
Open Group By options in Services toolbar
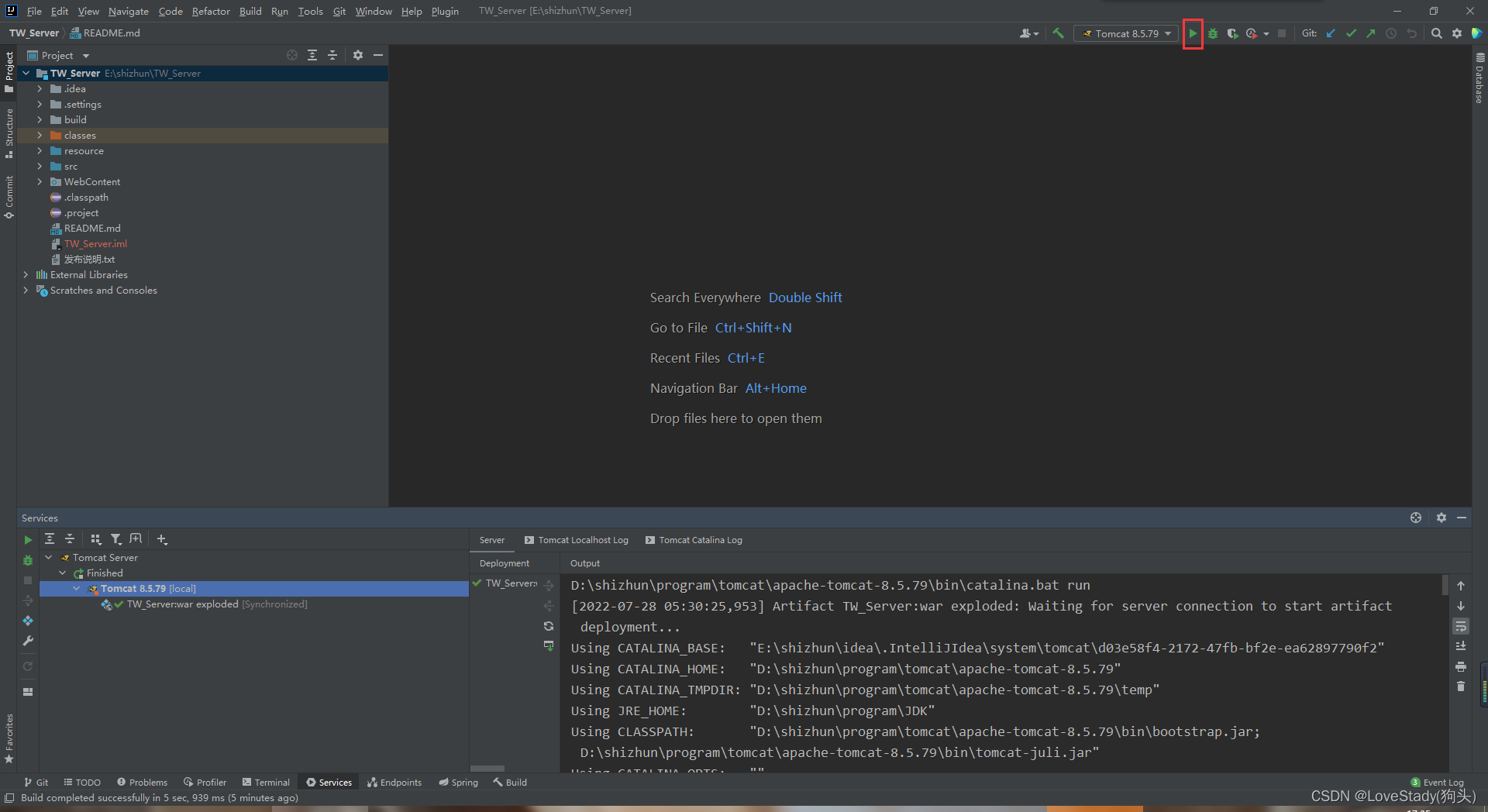click(95, 539)
